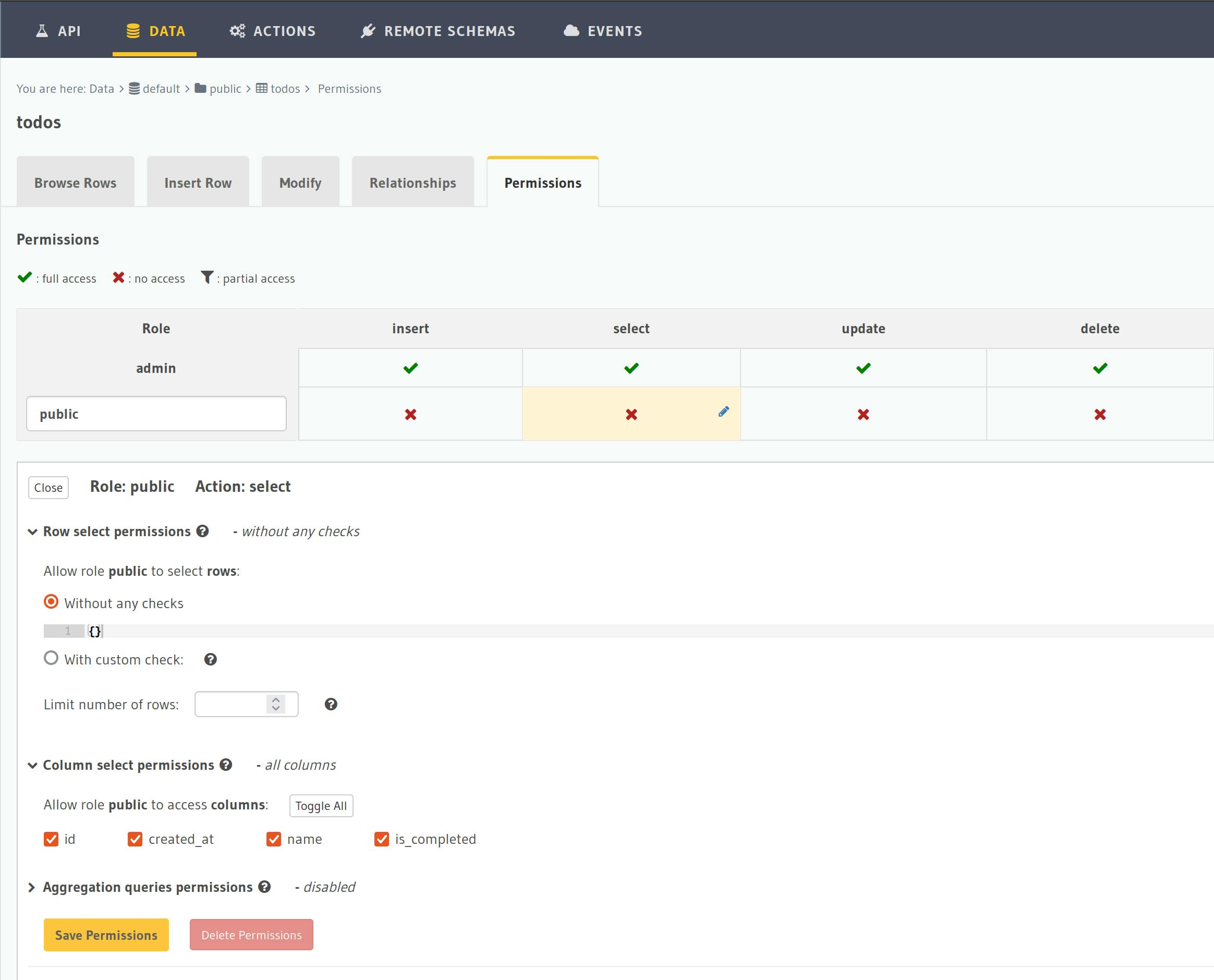
Task: Select the Without any checks radio button
Action: pos(52,602)
